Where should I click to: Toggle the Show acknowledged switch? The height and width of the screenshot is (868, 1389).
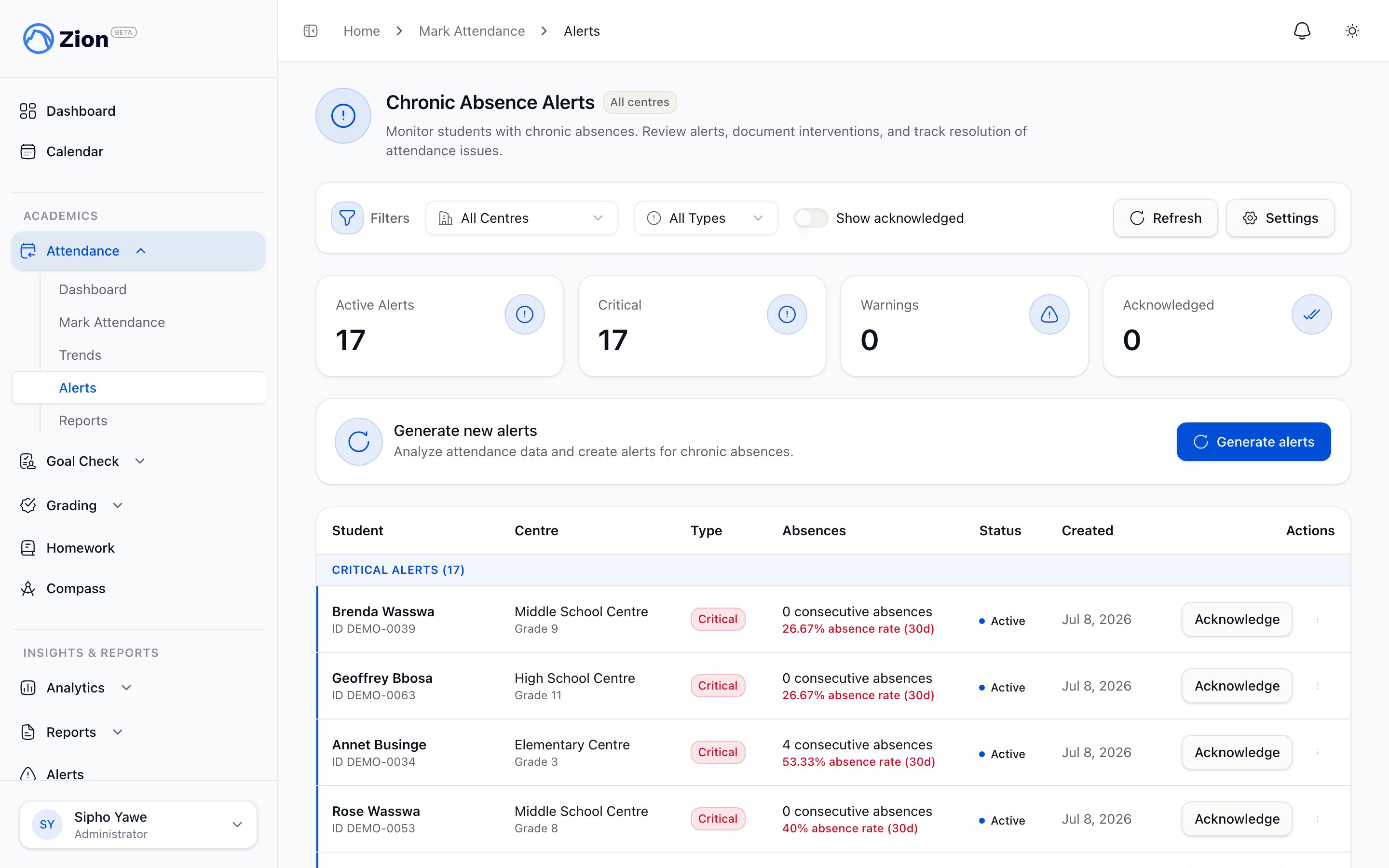[x=811, y=218]
